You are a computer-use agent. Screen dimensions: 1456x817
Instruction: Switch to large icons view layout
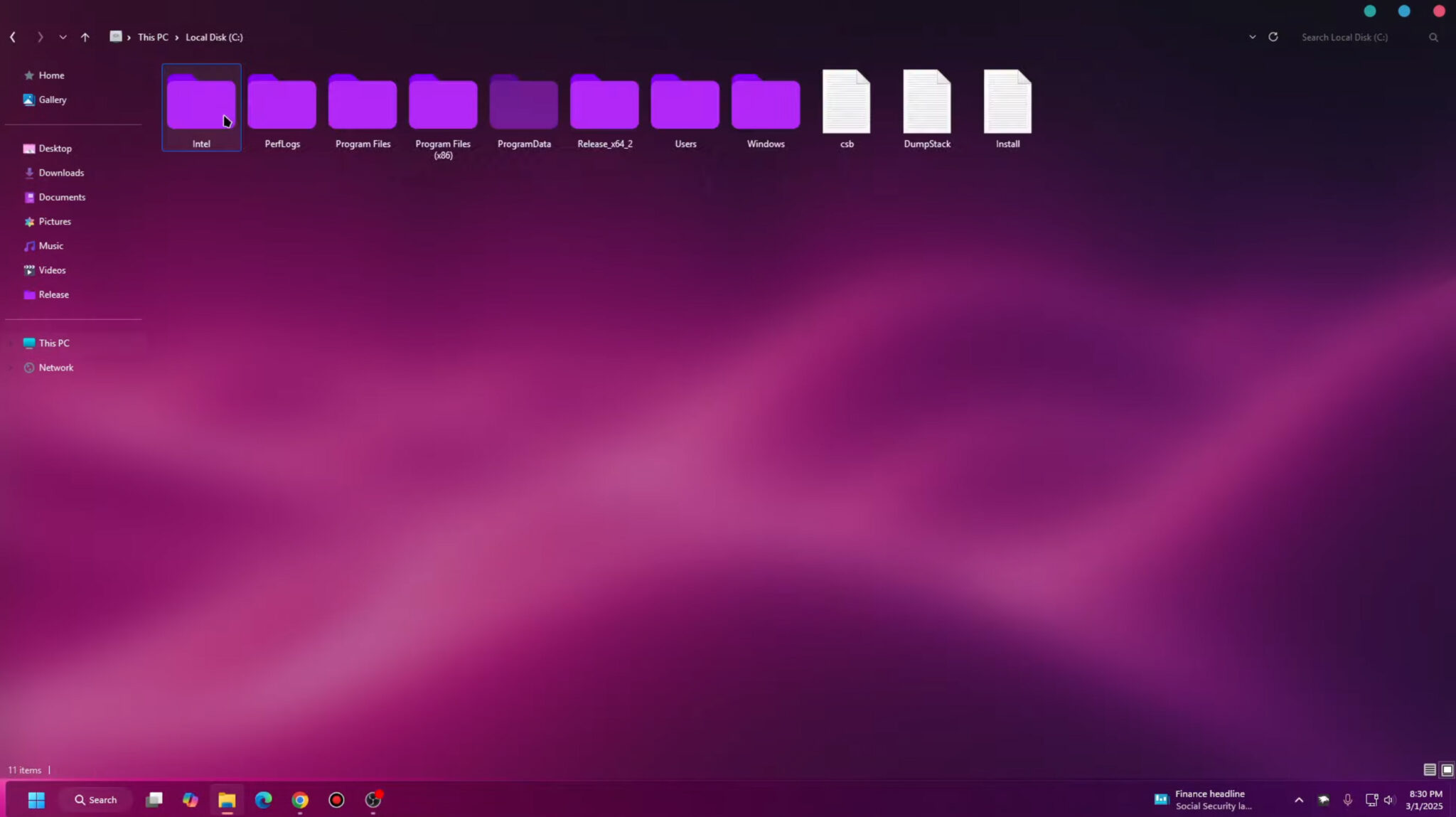click(1447, 769)
